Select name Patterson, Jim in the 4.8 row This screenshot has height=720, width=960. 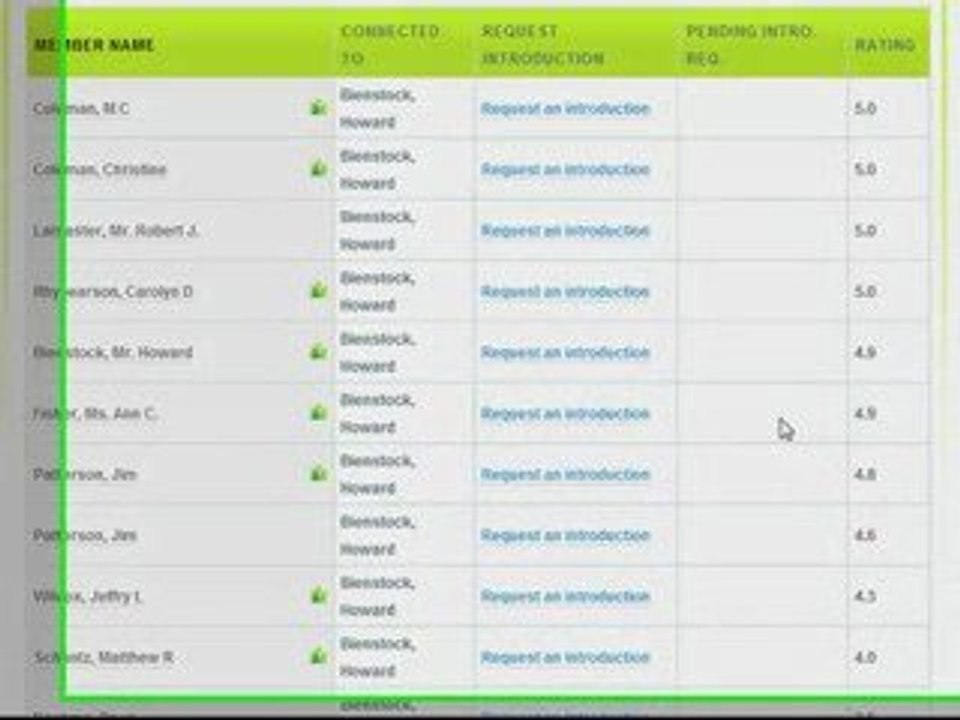[84, 474]
